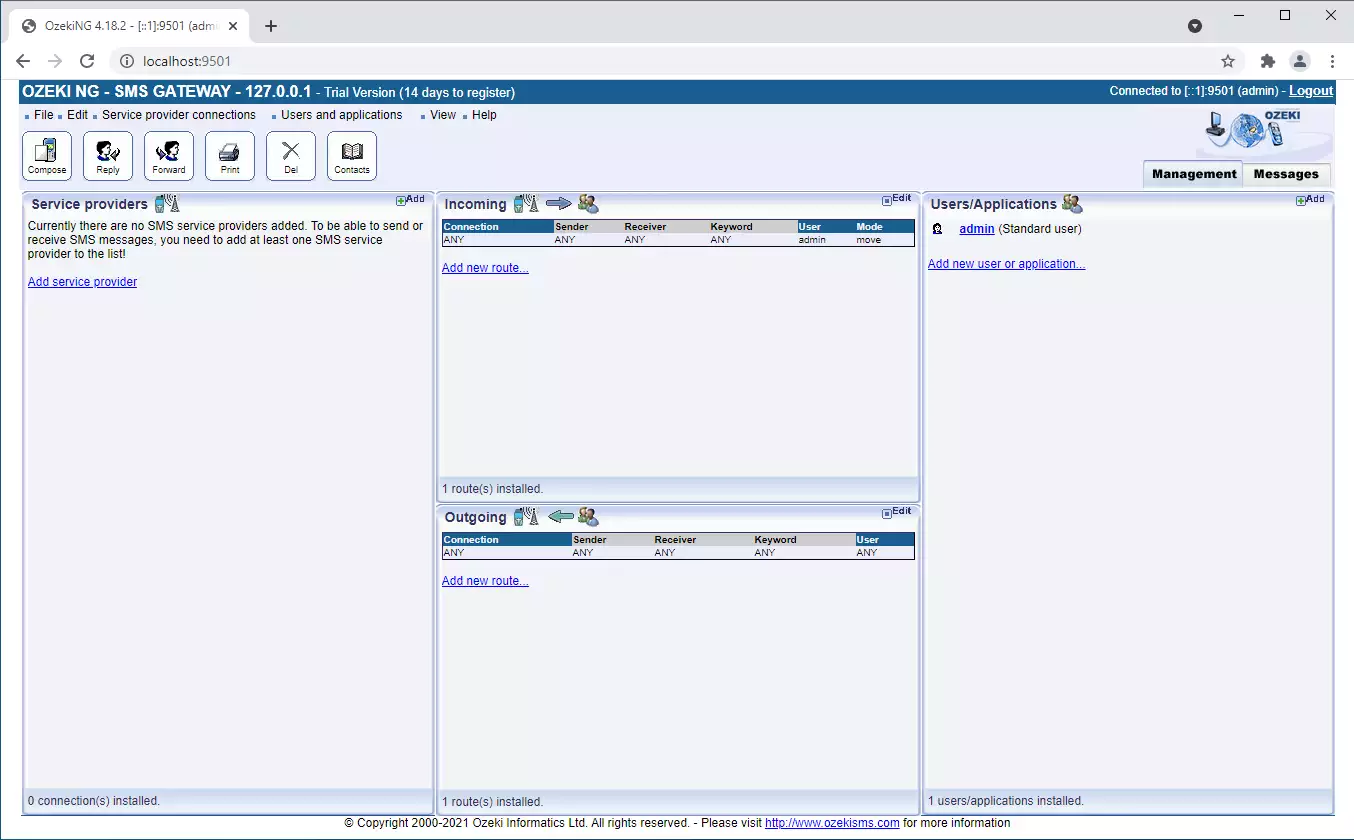The width and height of the screenshot is (1354, 840).
Task: Reload the page with browser refresh
Action: [87, 61]
